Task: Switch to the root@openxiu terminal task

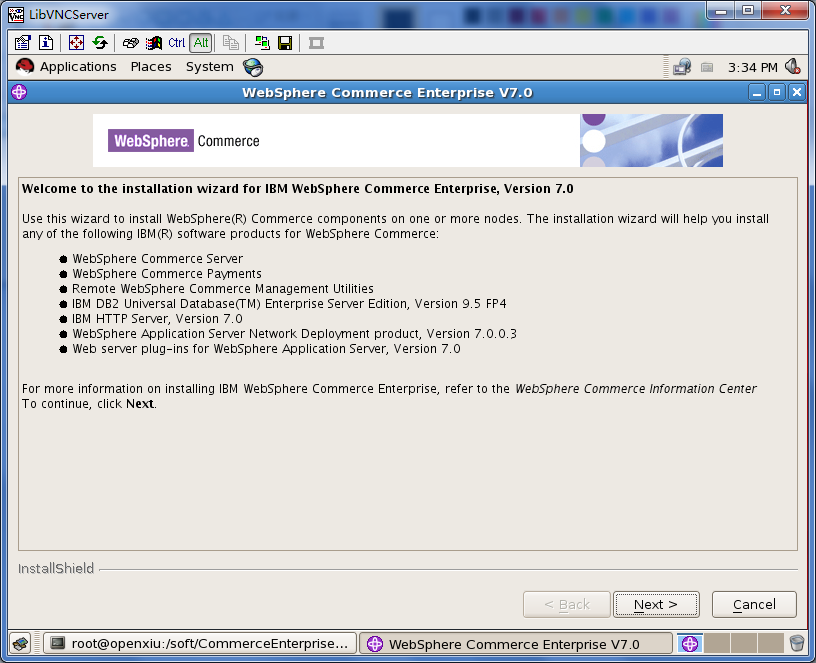Action: (x=200, y=644)
